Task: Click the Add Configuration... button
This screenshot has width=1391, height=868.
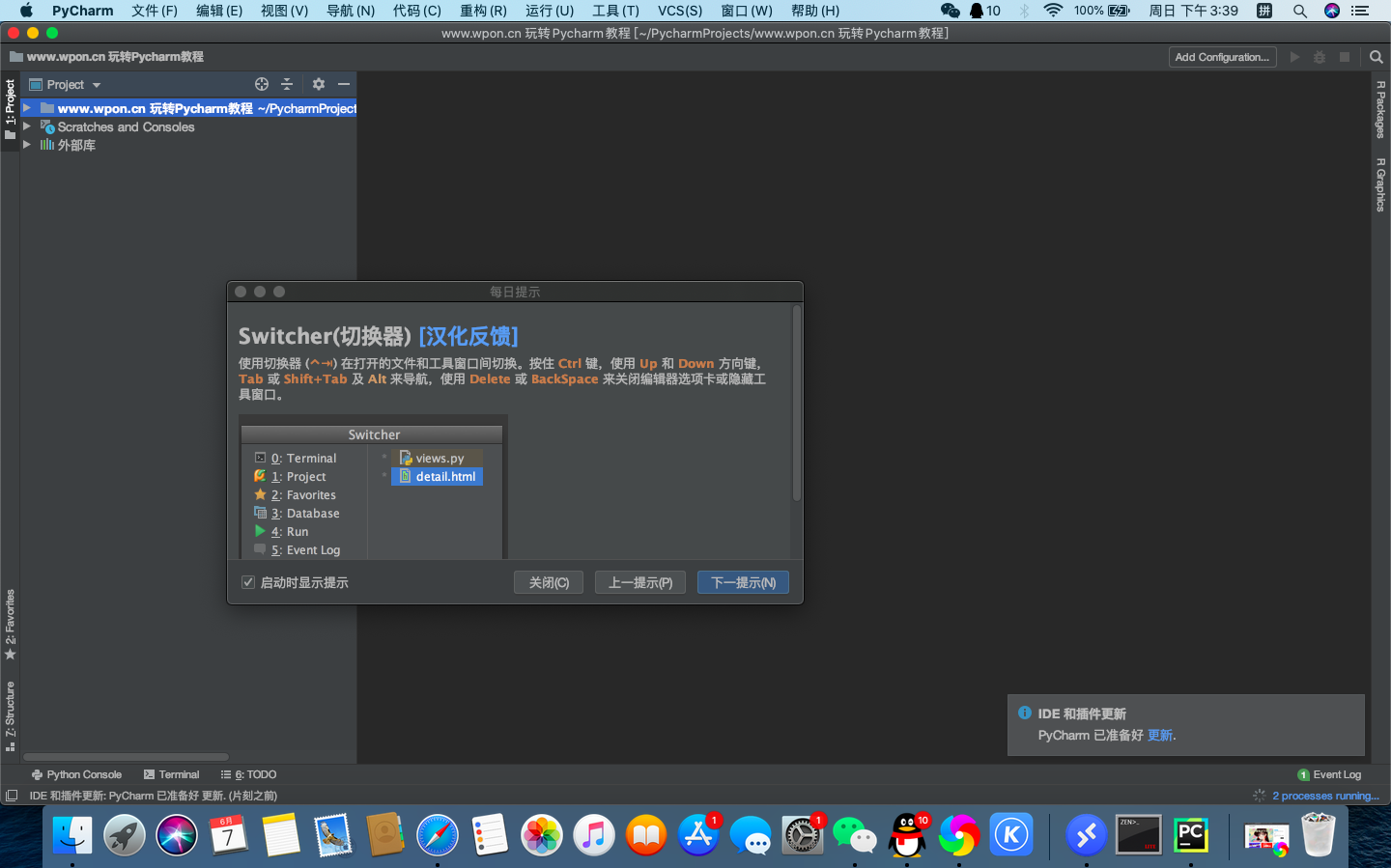Action: point(1222,57)
